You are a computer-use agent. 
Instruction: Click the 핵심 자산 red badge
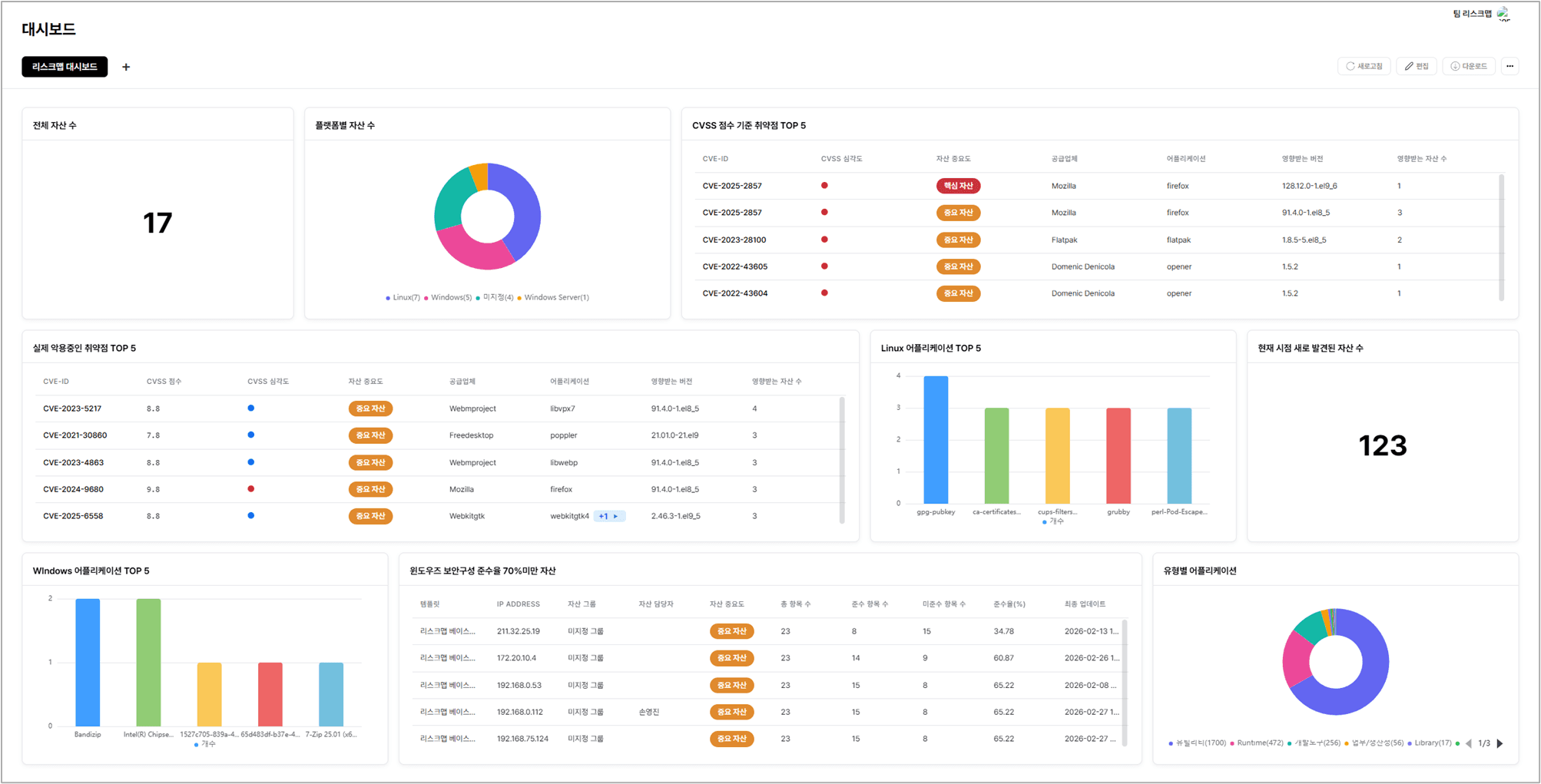957,186
